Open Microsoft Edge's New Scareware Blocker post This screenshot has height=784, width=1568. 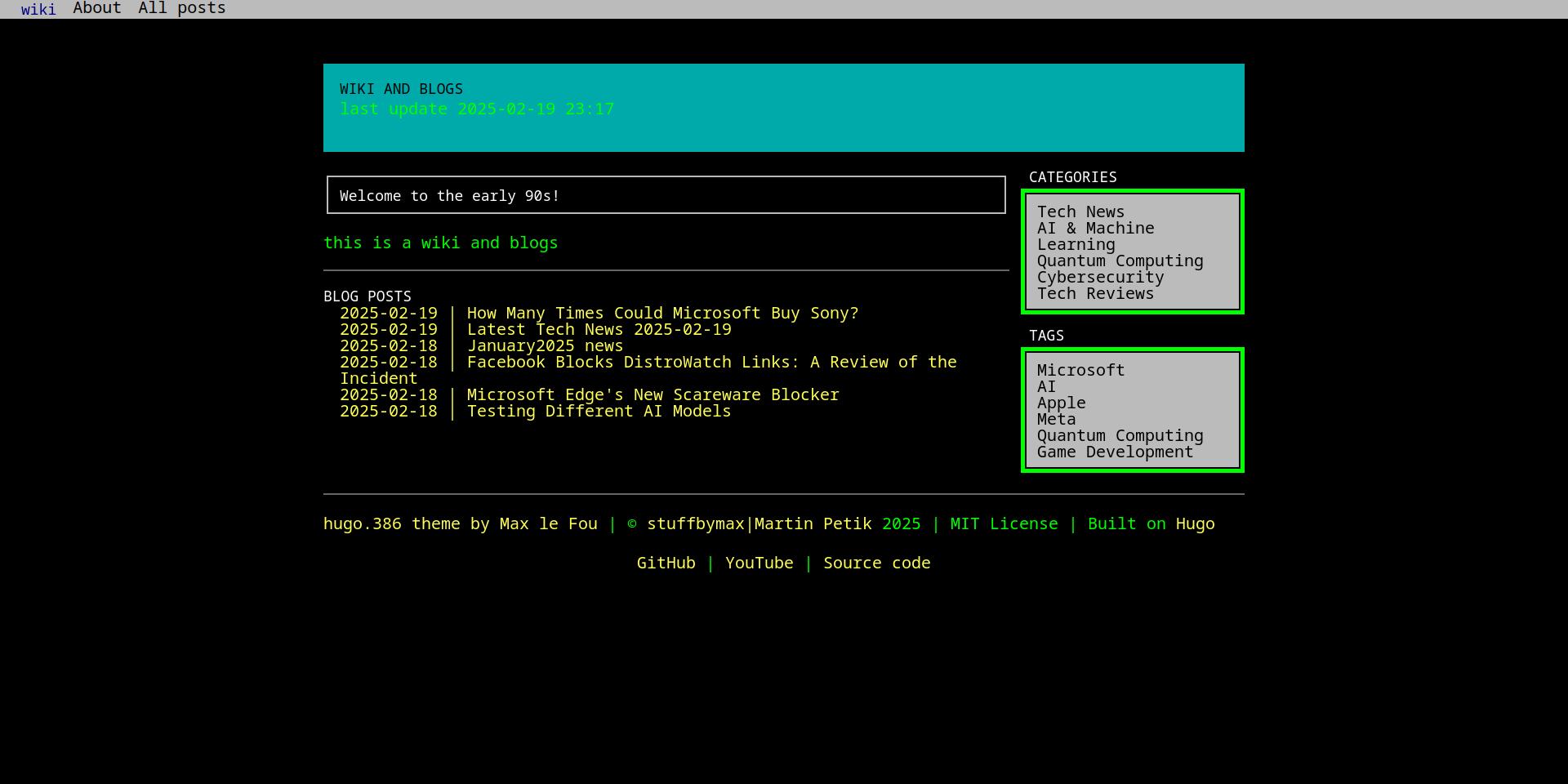pos(653,394)
